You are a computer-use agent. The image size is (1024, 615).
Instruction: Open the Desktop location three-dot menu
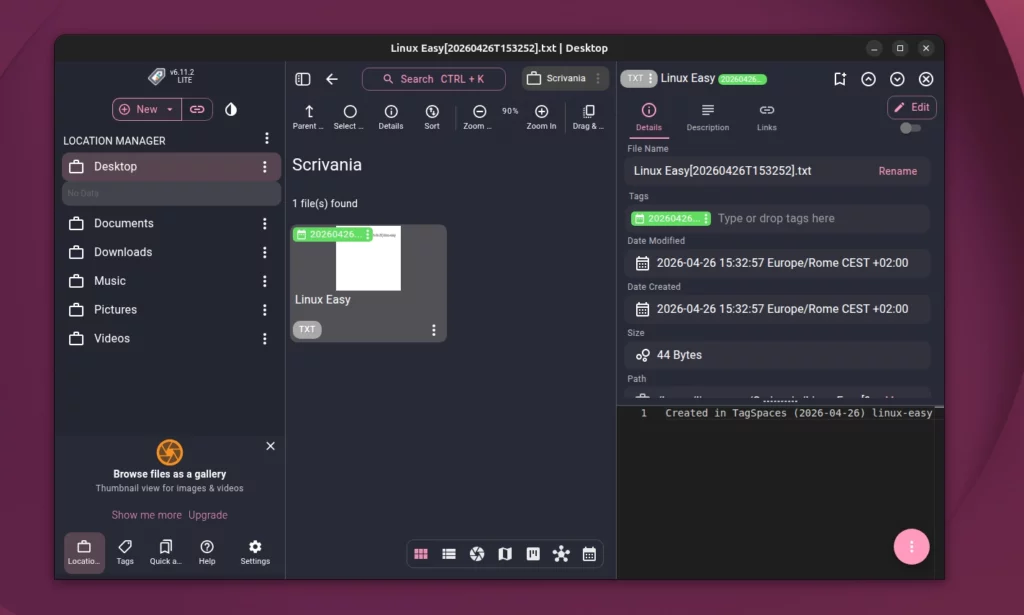(x=265, y=166)
